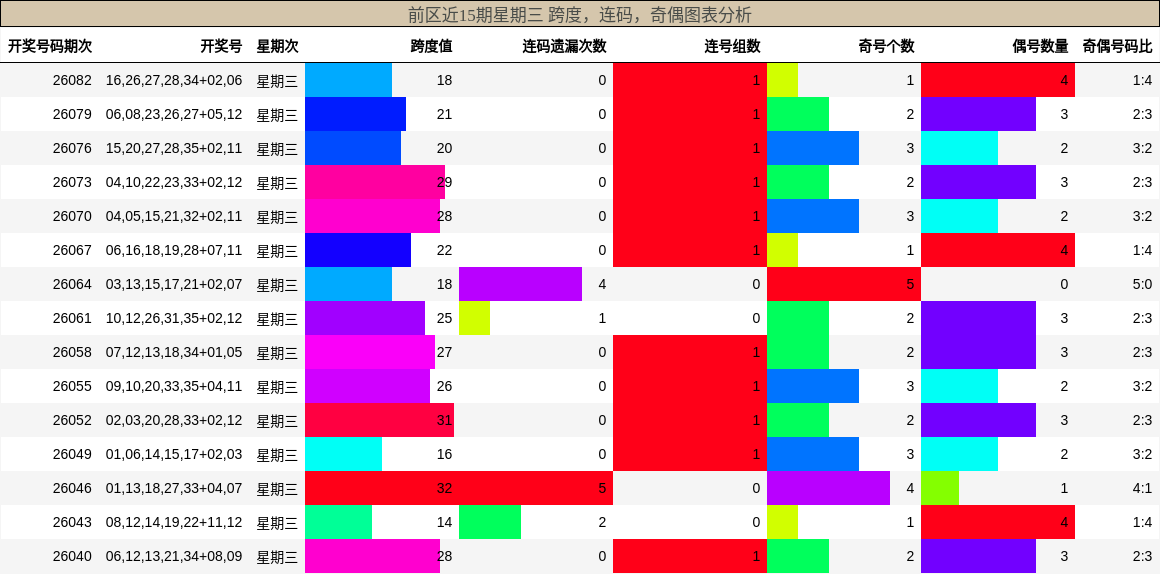Click 连号组数 value 0 in row 26061

click(756, 318)
